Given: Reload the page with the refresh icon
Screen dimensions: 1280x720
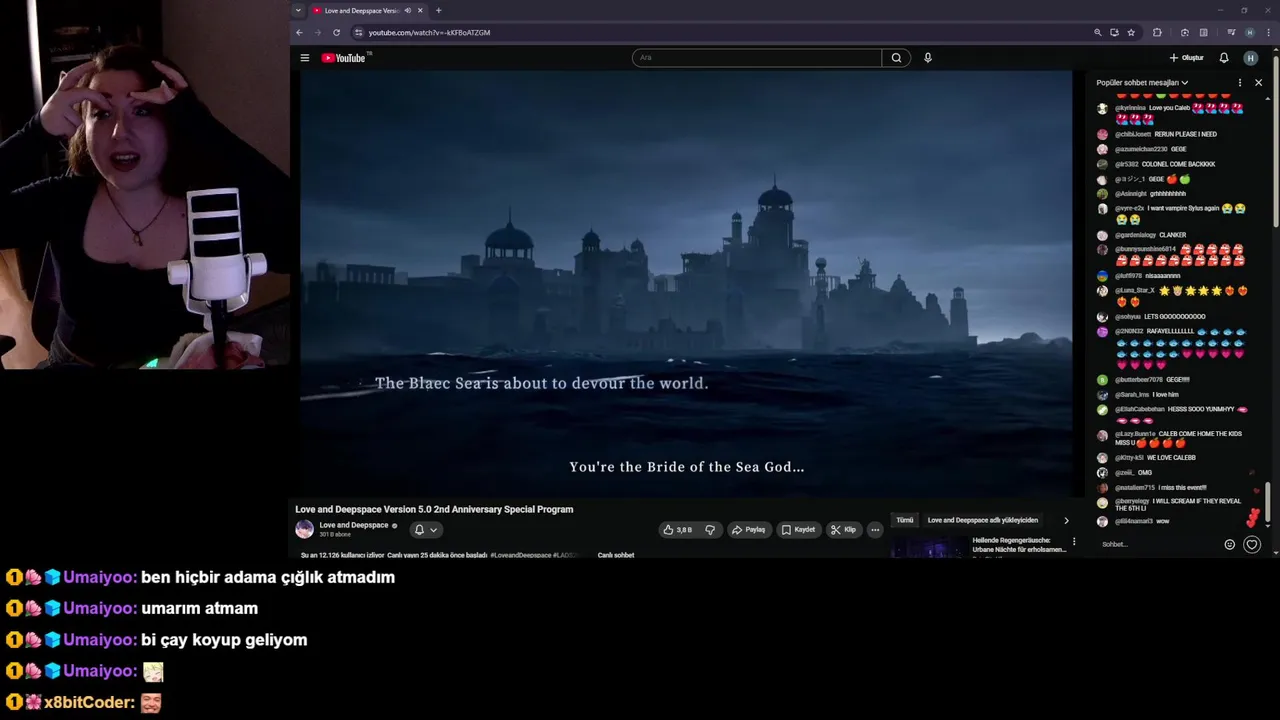Looking at the screenshot, I should 336,32.
